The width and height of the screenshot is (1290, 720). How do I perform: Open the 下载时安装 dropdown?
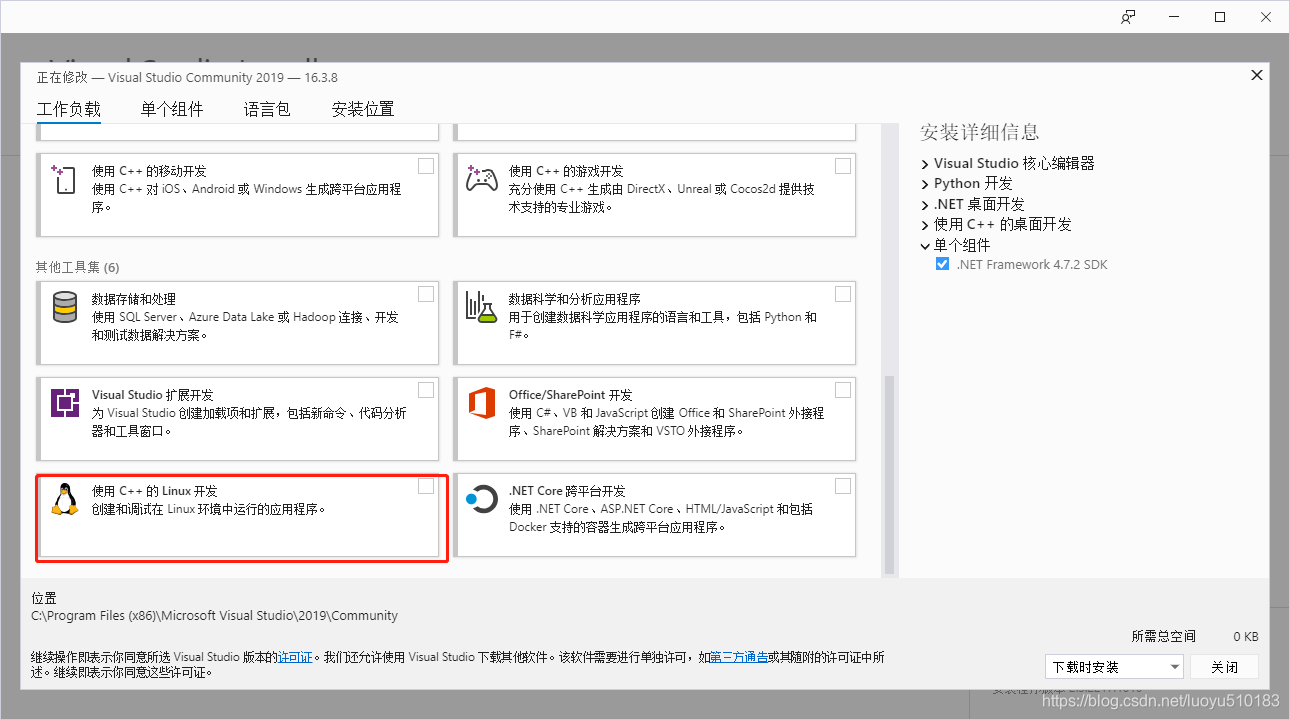tap(1115, 667)
